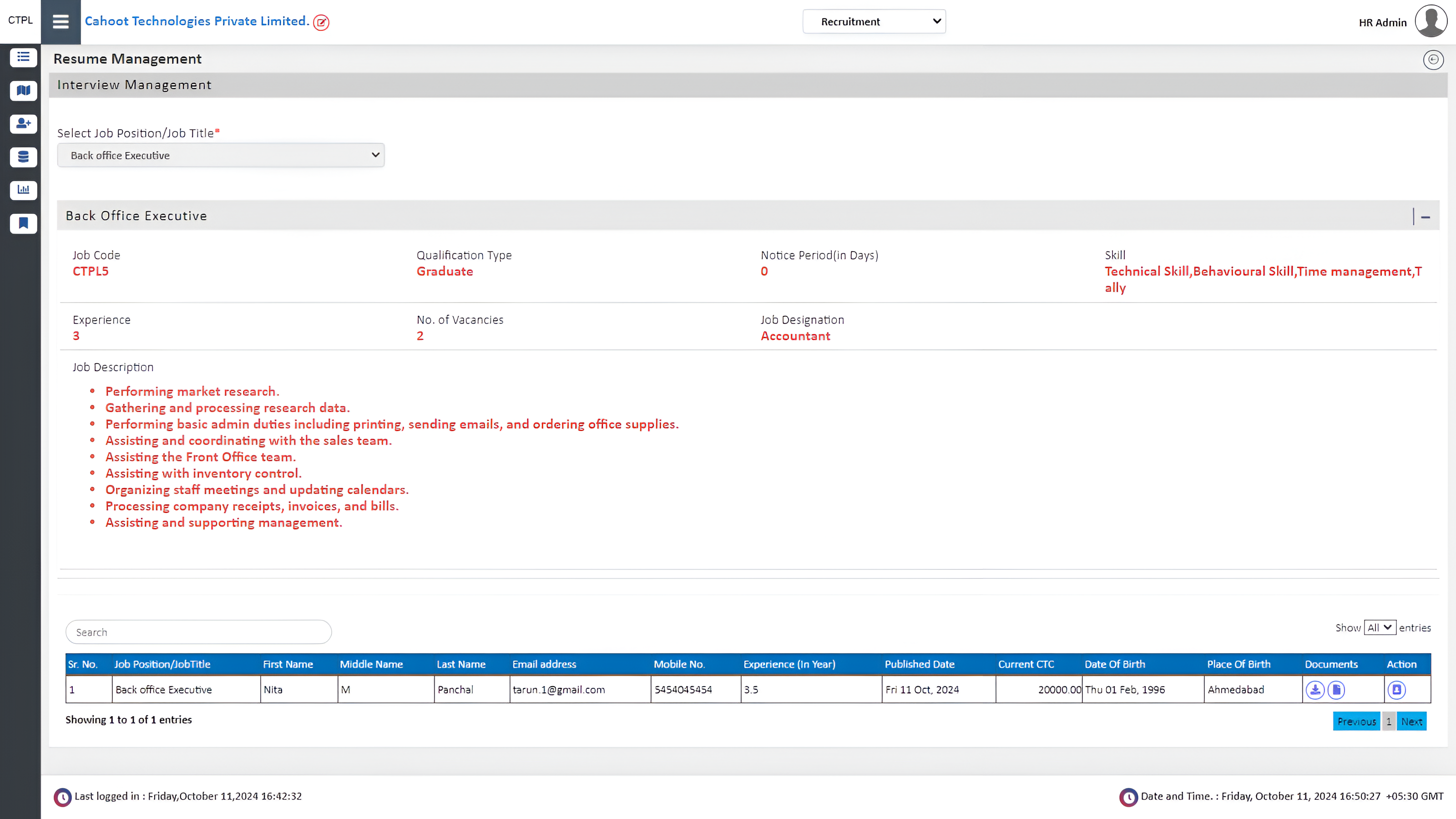Screen dimensions: 1456x819
Task: Open HR Admin profile avatar
Action: click(x=1431, y=21)
